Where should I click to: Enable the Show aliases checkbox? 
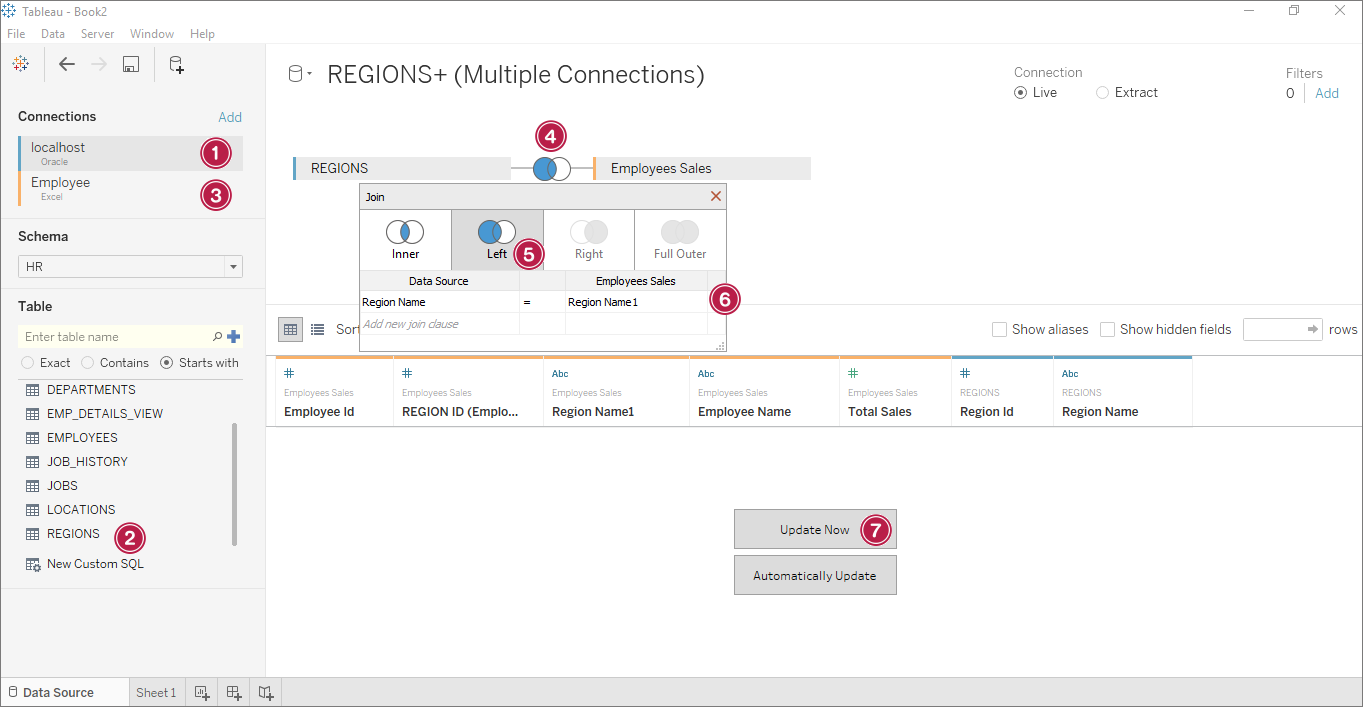[999, 329]
